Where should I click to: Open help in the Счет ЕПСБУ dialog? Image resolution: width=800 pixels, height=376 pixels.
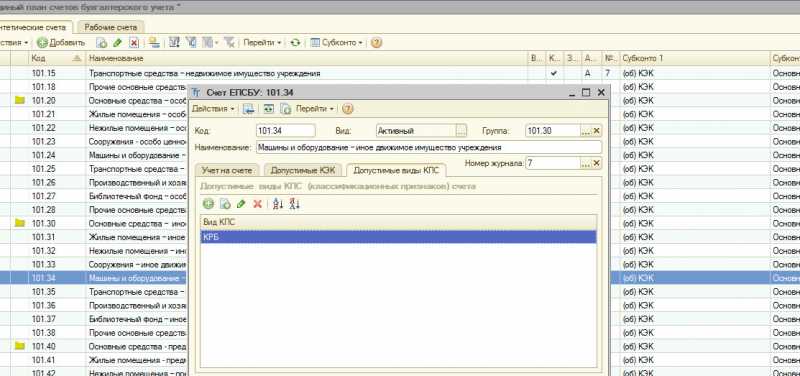click(347, 109)
